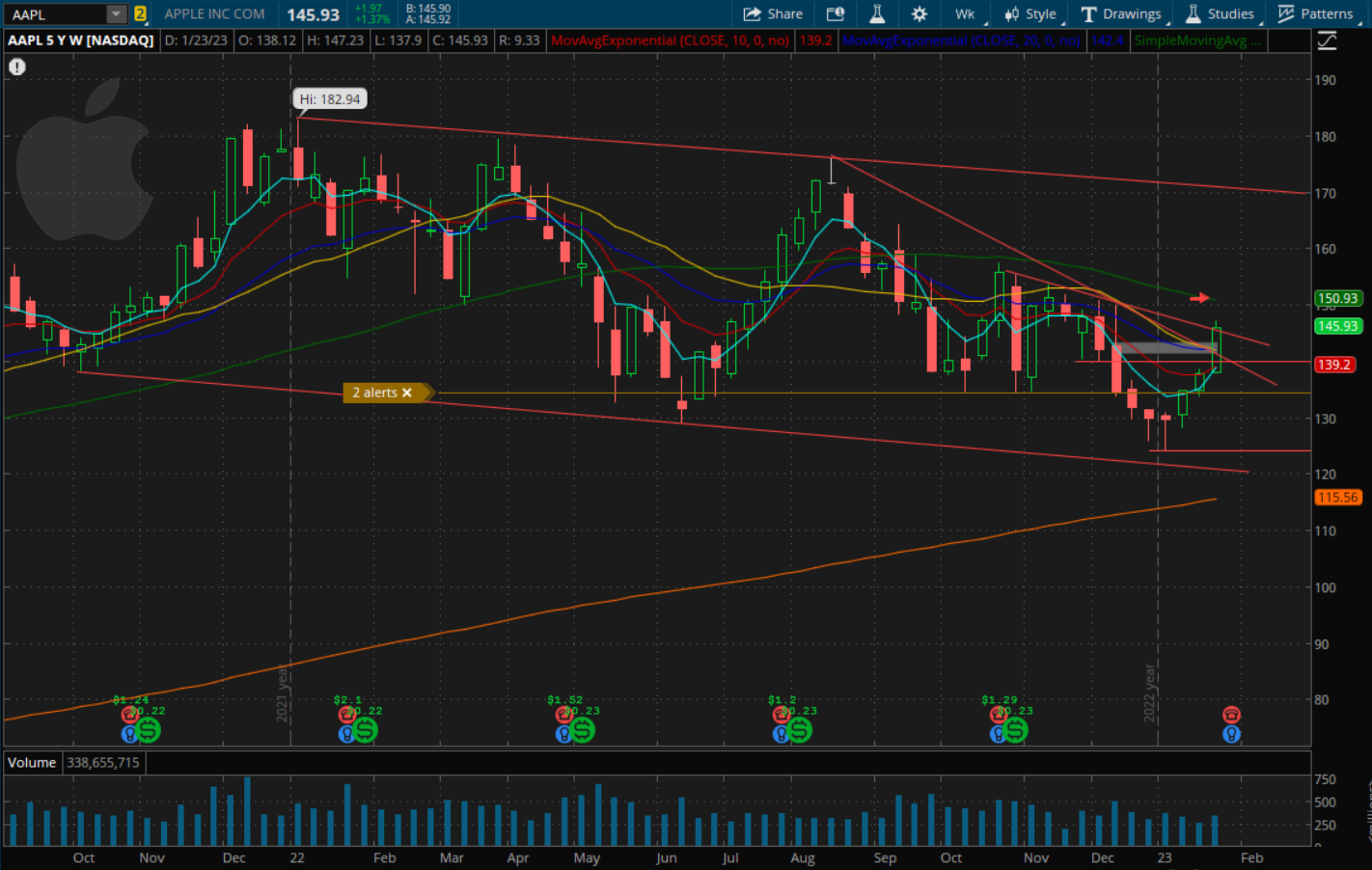This screenshot has width=1372, height=870.
Task: Open the Patterns menu
Action: [x=1316, y=14]
